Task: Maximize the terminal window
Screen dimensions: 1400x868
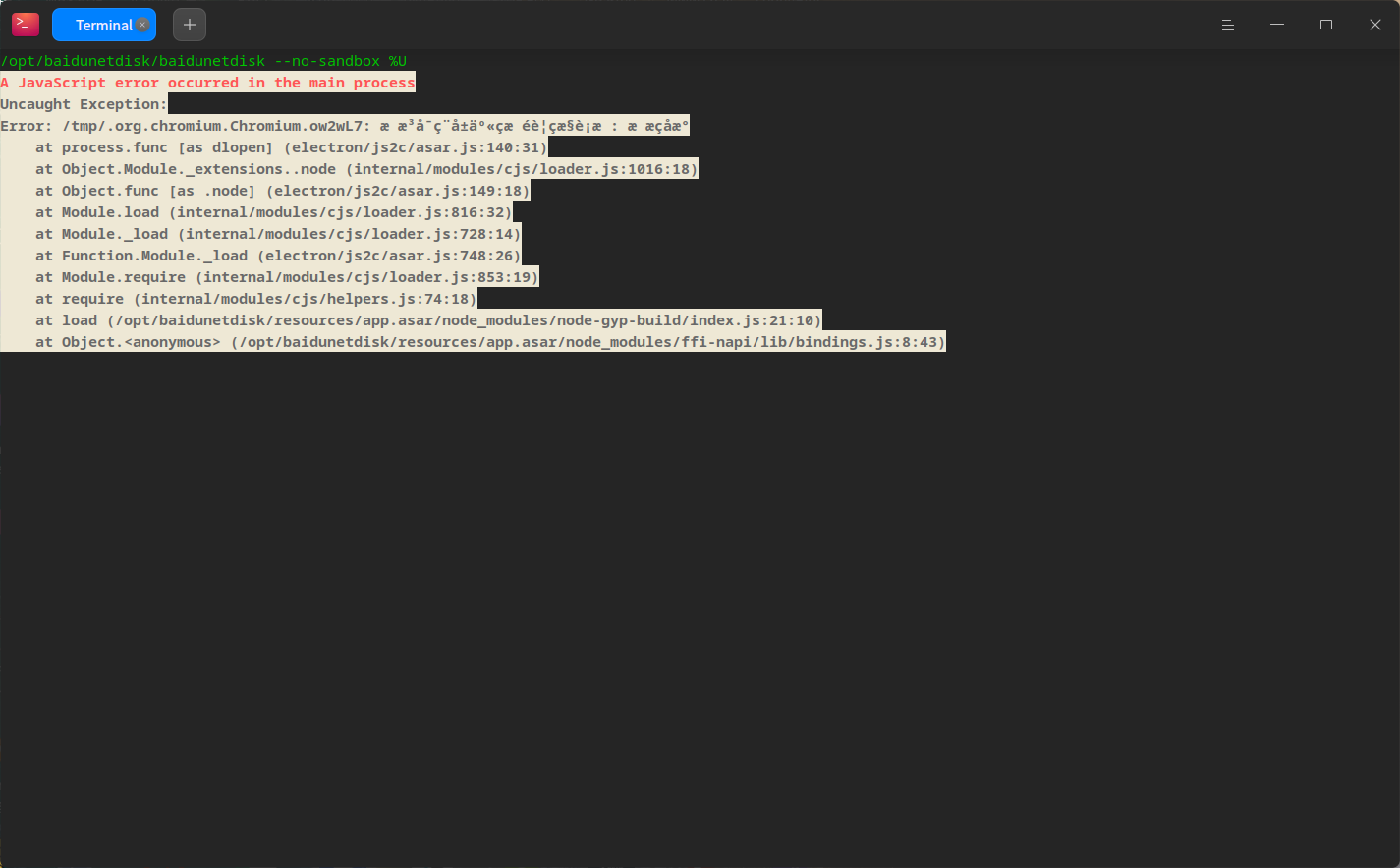Action: [1326, 25]
